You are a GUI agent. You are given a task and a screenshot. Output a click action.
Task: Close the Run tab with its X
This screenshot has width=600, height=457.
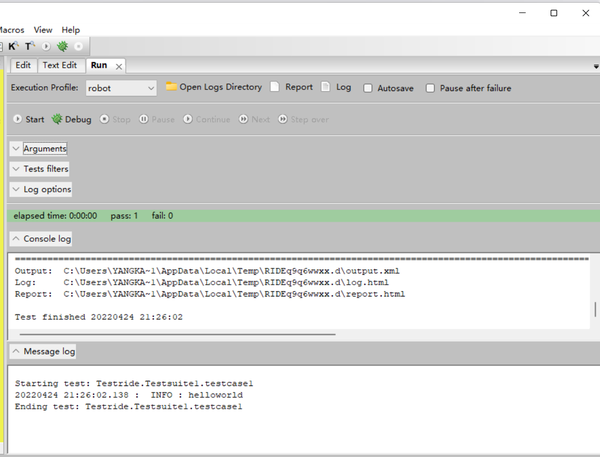click(x=119, y=67)
